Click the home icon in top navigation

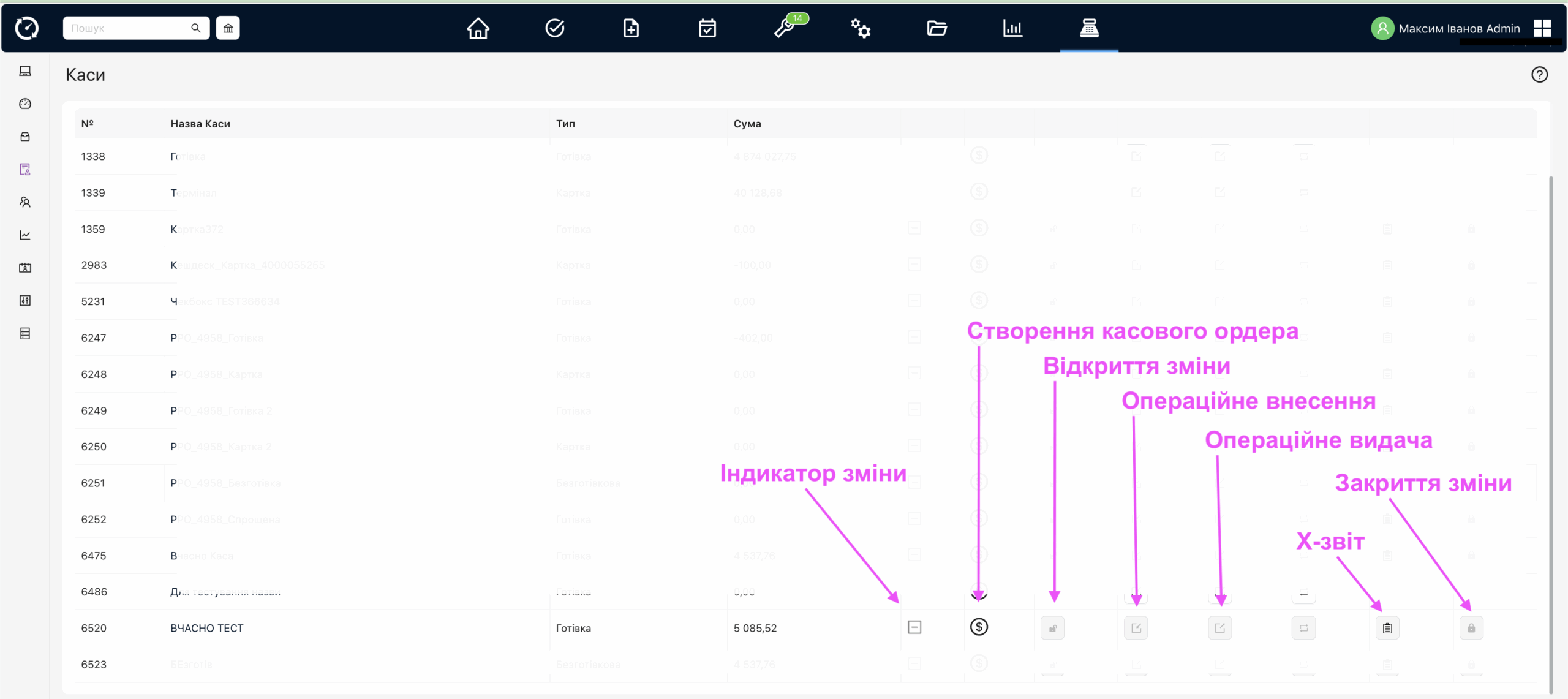478,28
